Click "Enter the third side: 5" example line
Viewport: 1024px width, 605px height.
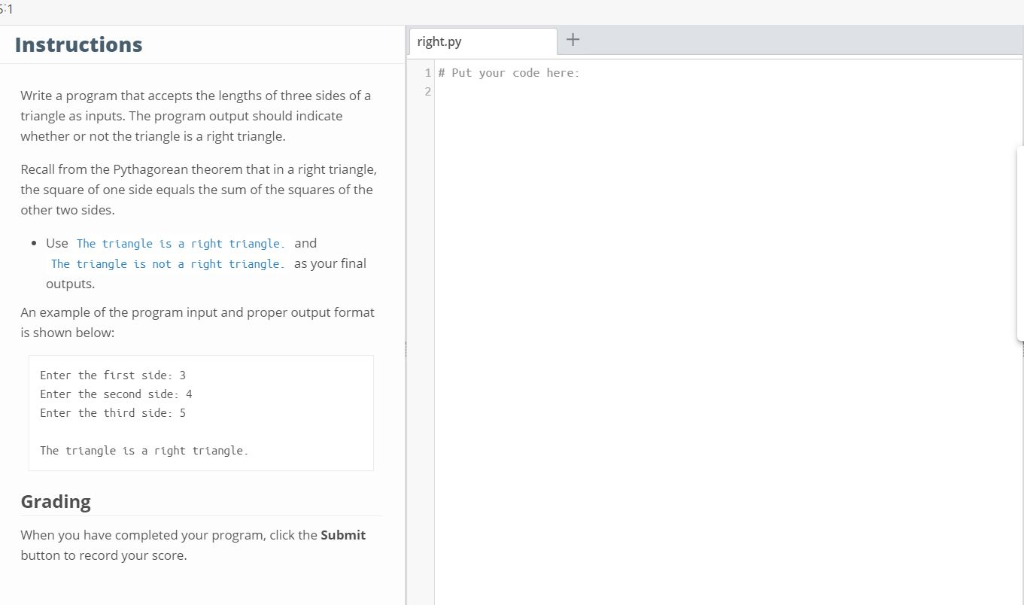point(112,412)
